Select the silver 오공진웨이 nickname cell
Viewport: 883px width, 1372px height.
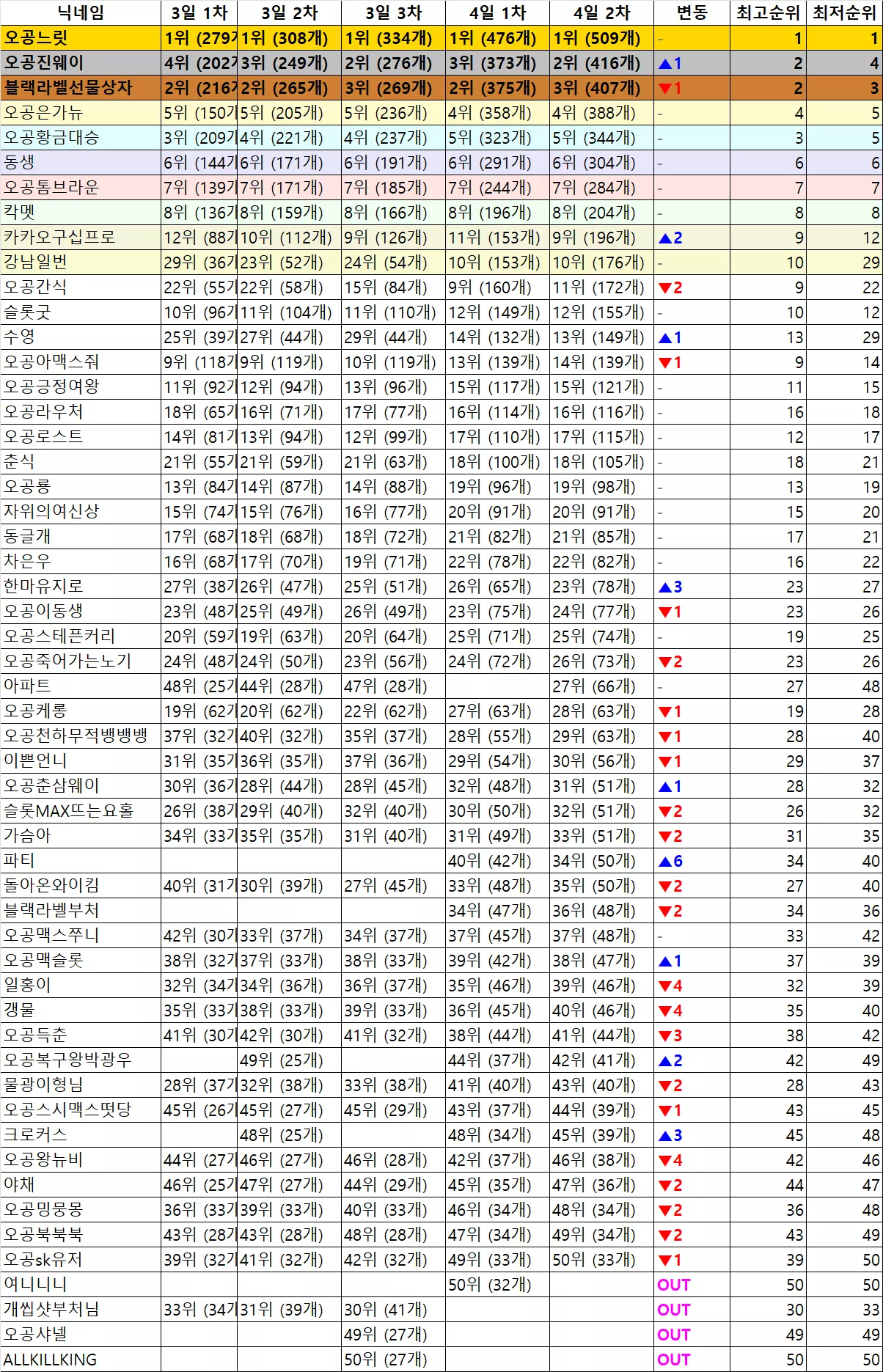point(81,63)
